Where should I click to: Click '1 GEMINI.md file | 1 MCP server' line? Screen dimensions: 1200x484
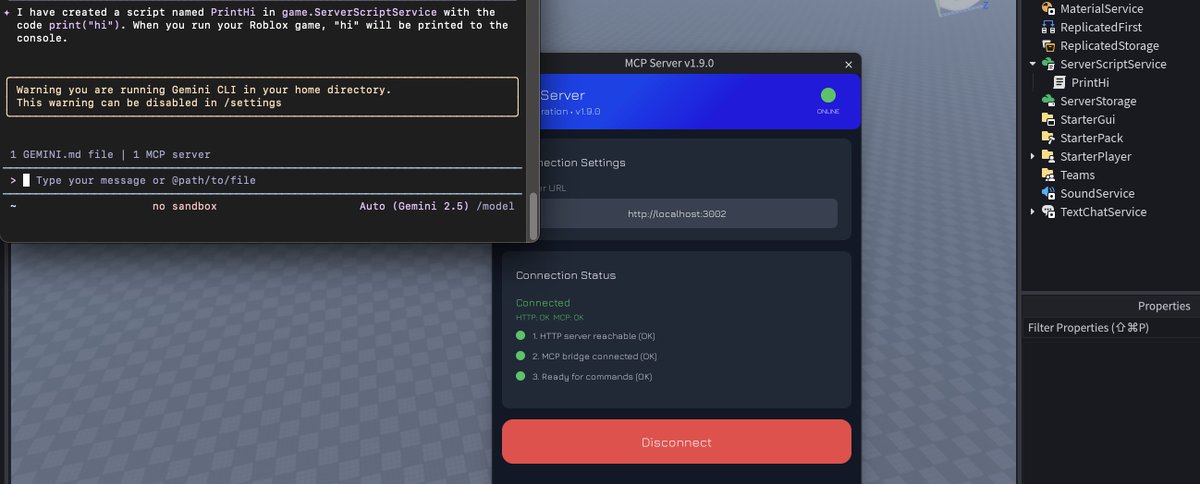[110, 155]
